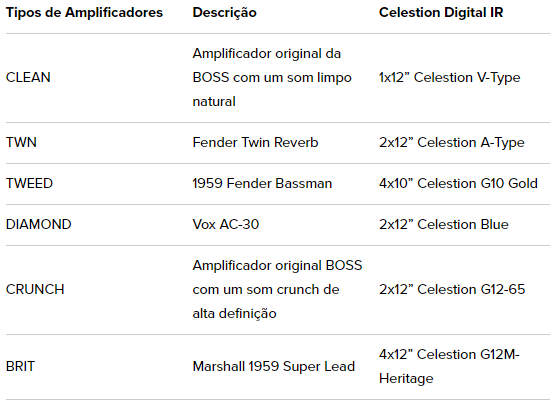
Task: Click '4x10" Celestion G10 Gold' IR cell
Action: (x=458, y=183)
